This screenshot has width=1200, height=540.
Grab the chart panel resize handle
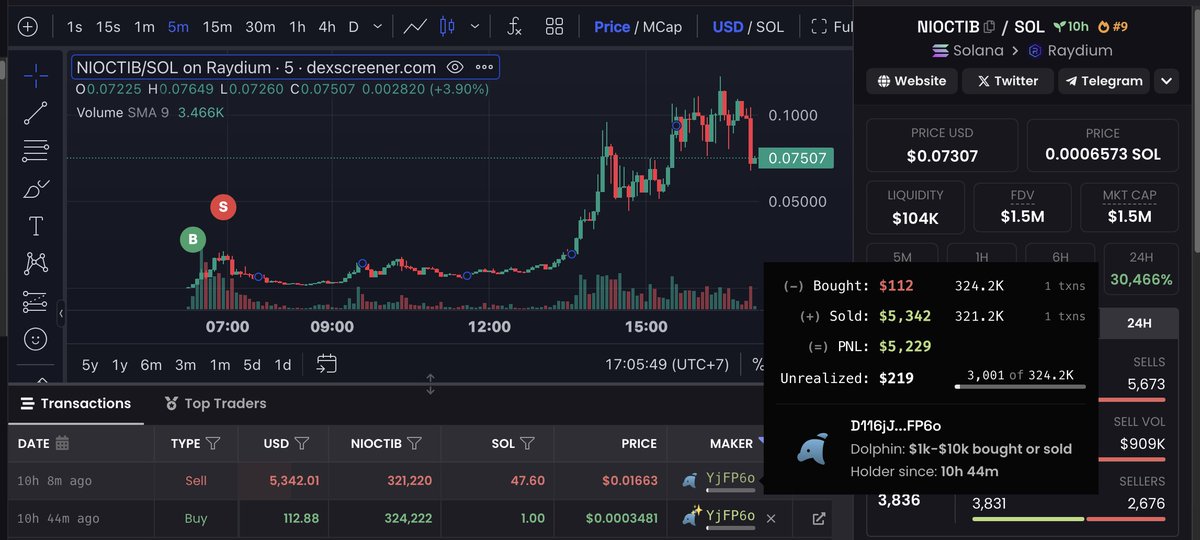(x=431, y=384)
